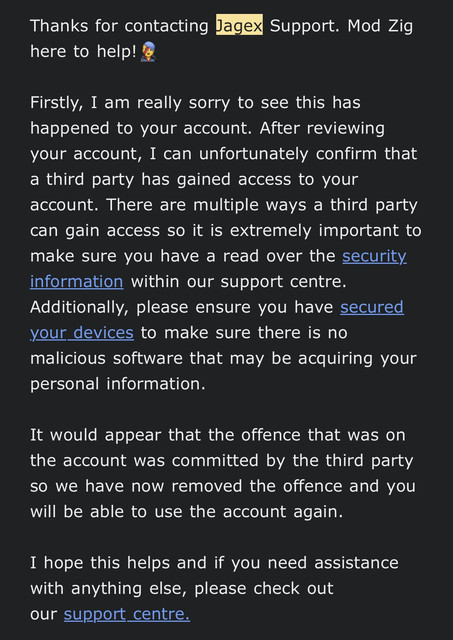Click "will be able to use the account again."
Screen dimensions: 453x640
click(x=187, y=512)
